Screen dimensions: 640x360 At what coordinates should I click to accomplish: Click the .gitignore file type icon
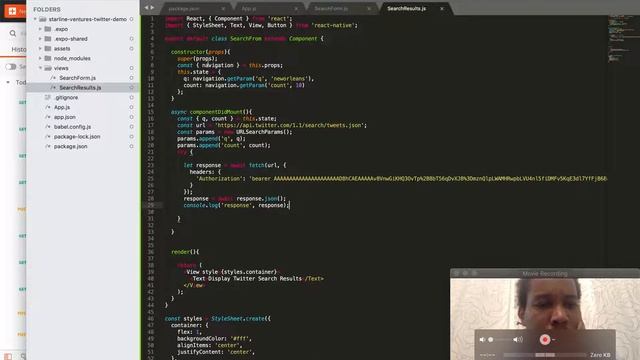(x=48, y=98)
